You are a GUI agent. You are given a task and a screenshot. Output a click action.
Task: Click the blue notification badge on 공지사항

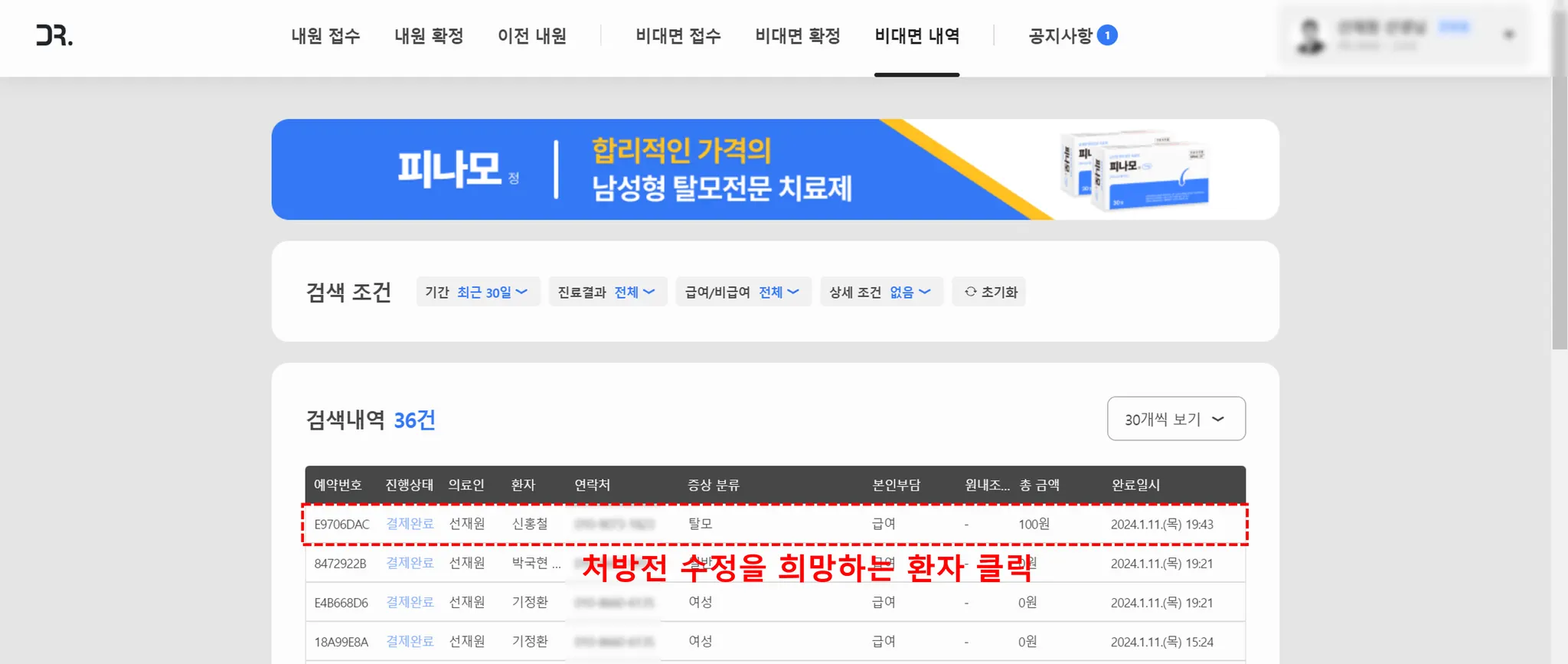[x=1107, y=35]
